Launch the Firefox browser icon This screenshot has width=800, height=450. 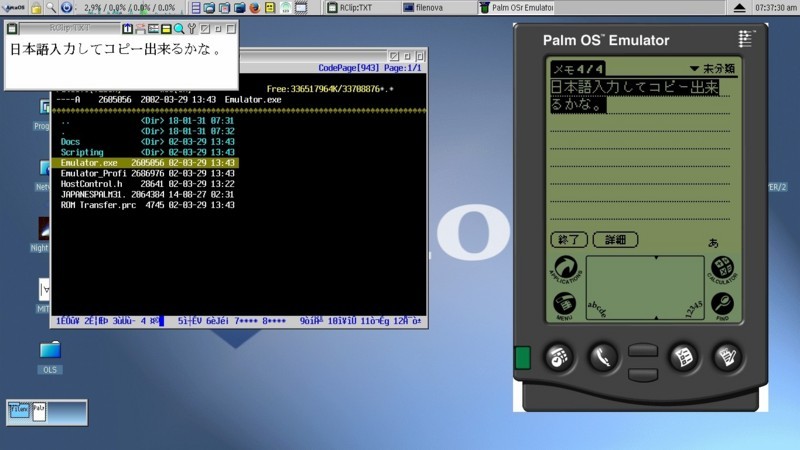pos(255,8)
